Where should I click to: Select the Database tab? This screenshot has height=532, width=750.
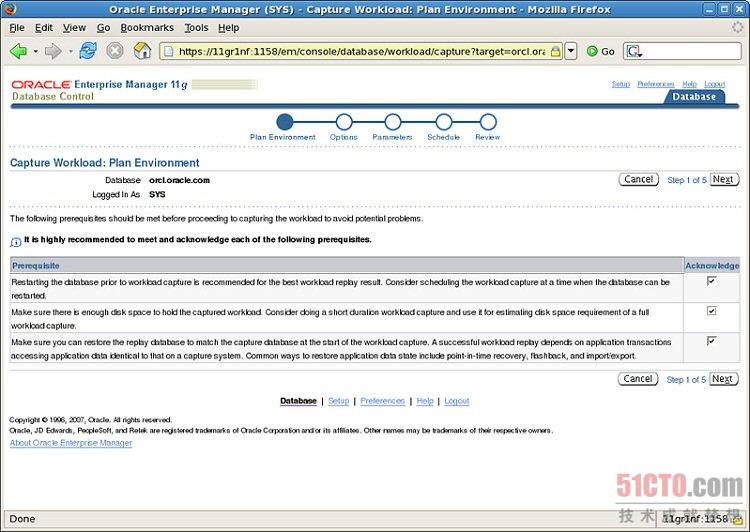pyautogui.click(x=693, y=97)
